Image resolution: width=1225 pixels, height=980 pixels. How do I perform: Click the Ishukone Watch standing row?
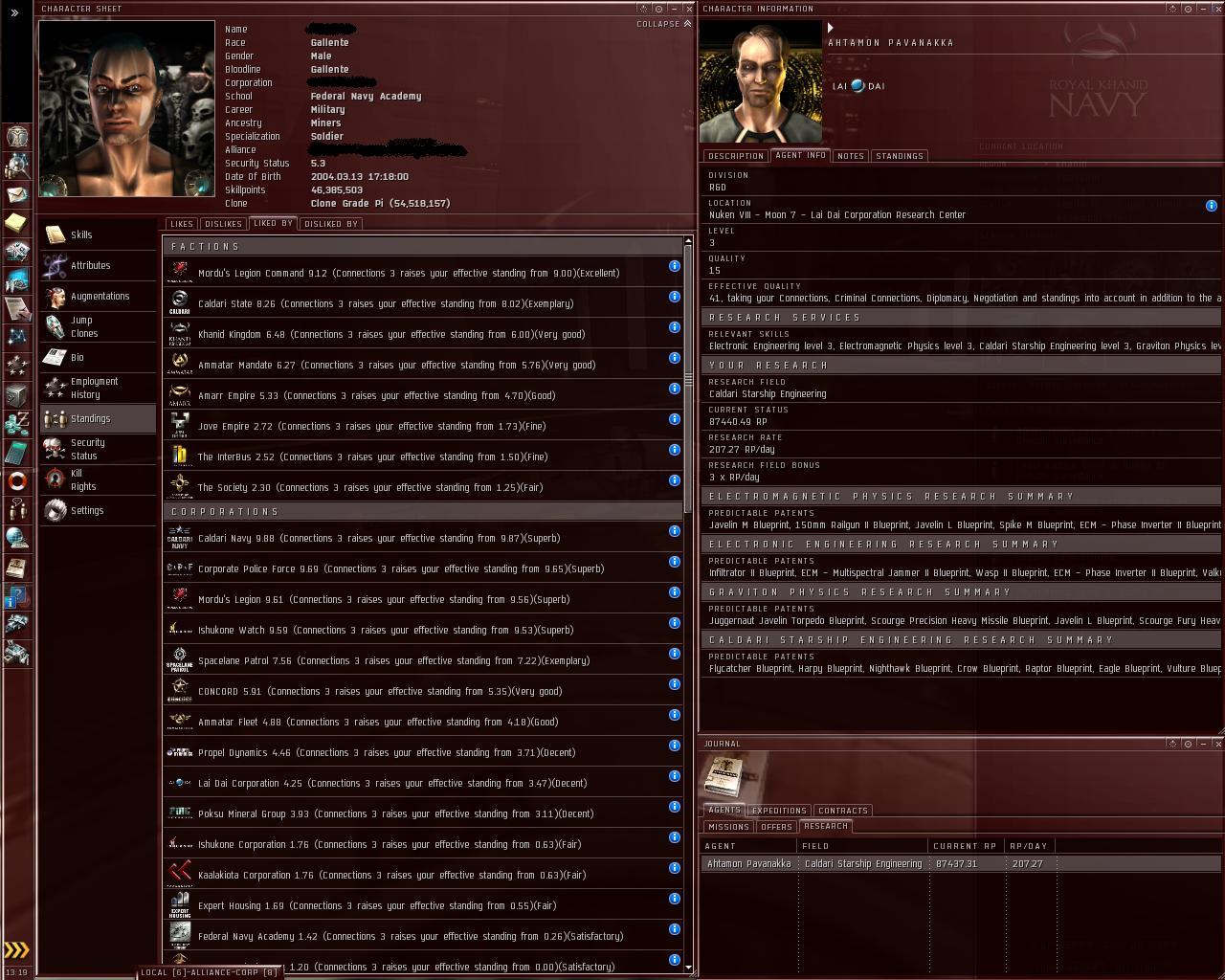pos(422,630)
